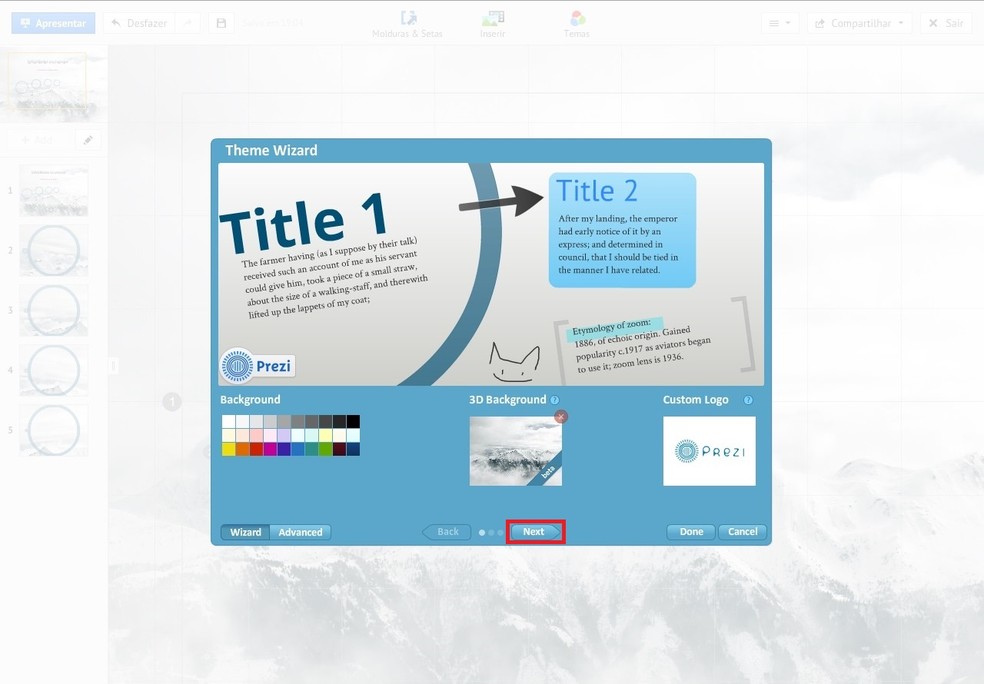Switch to the Wizard mode tab

(245, 532)
